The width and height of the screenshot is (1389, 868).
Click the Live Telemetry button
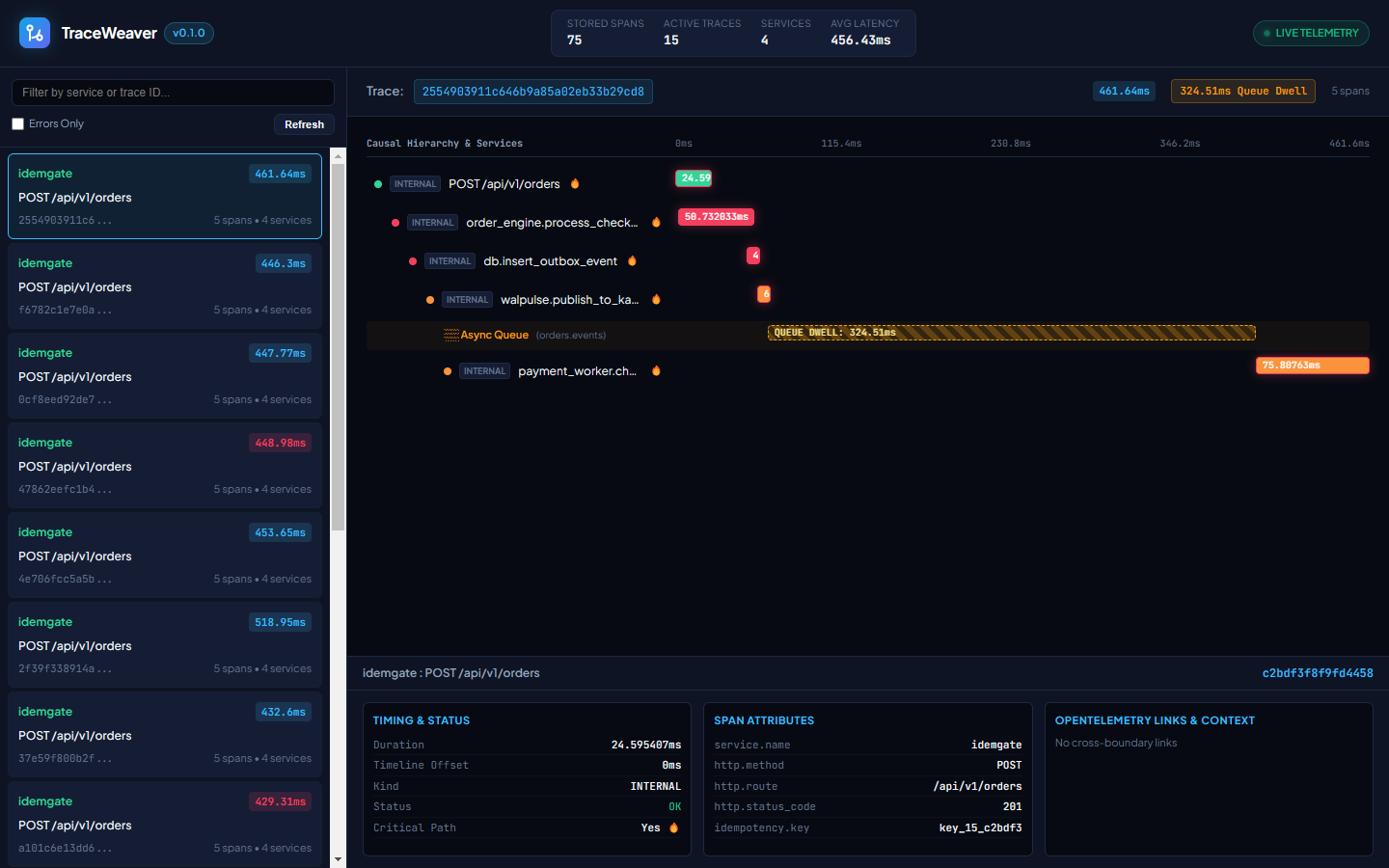[x=1311, y=33]
